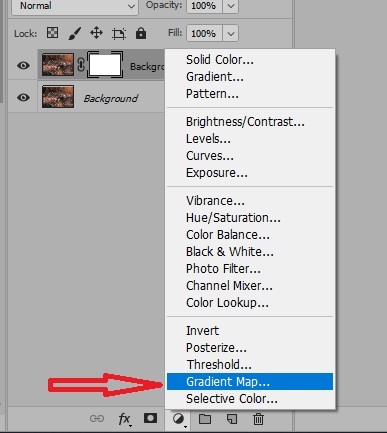Screen dimensions: 387x433
Task: Select Hue/Saturation in the adjustment menu
Action: [x=233, y=218]
